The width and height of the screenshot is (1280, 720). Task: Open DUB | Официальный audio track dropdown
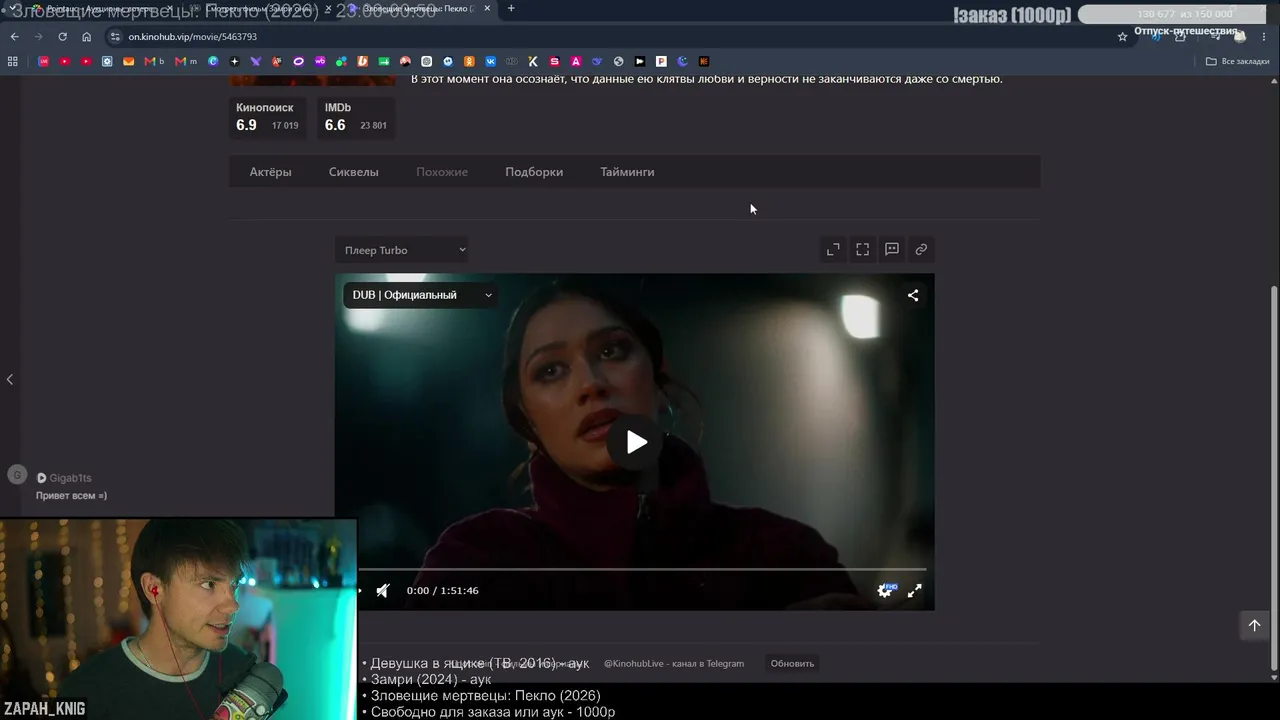tap(421, 295)
